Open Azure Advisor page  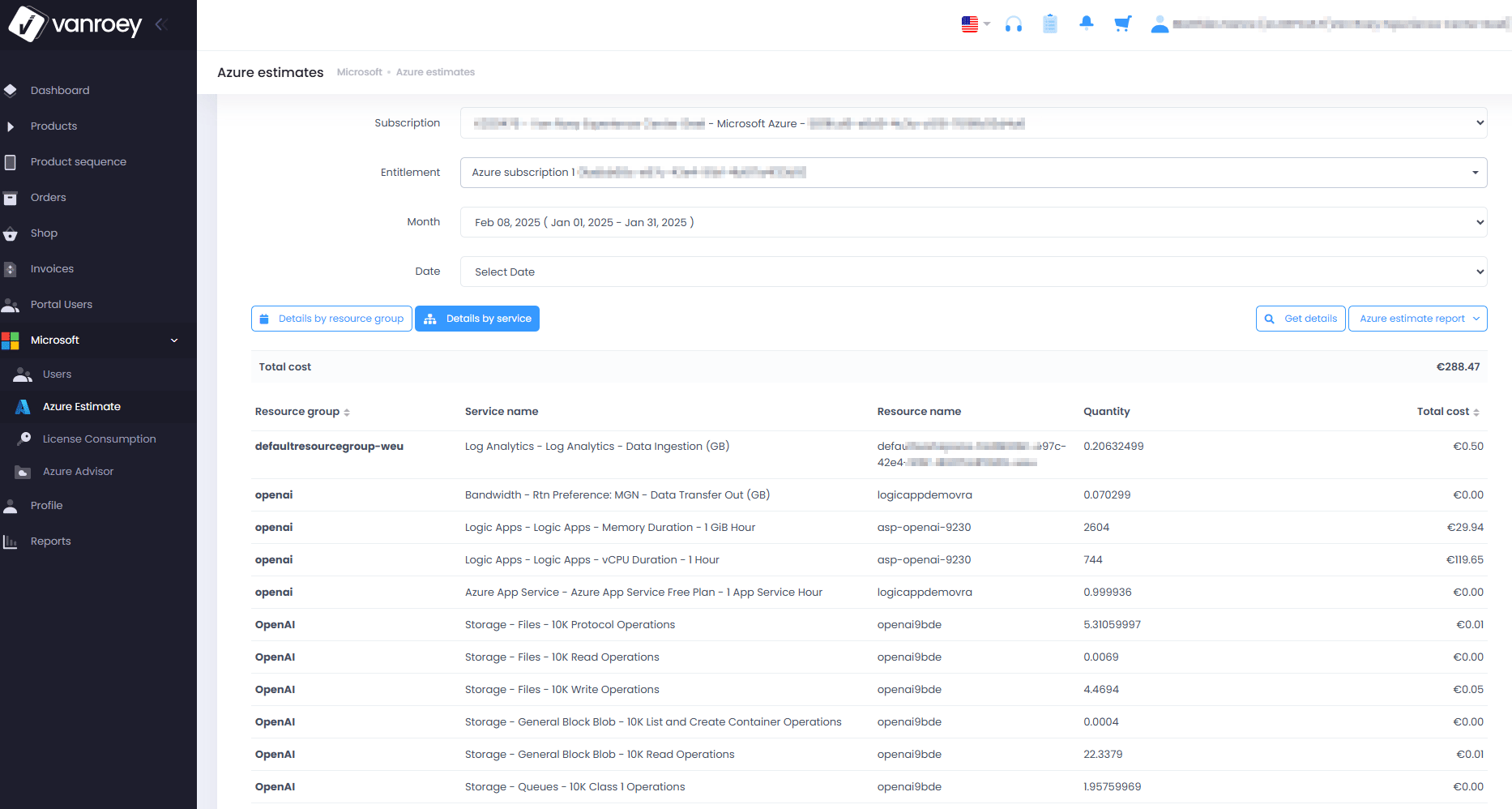pos(78,471)
